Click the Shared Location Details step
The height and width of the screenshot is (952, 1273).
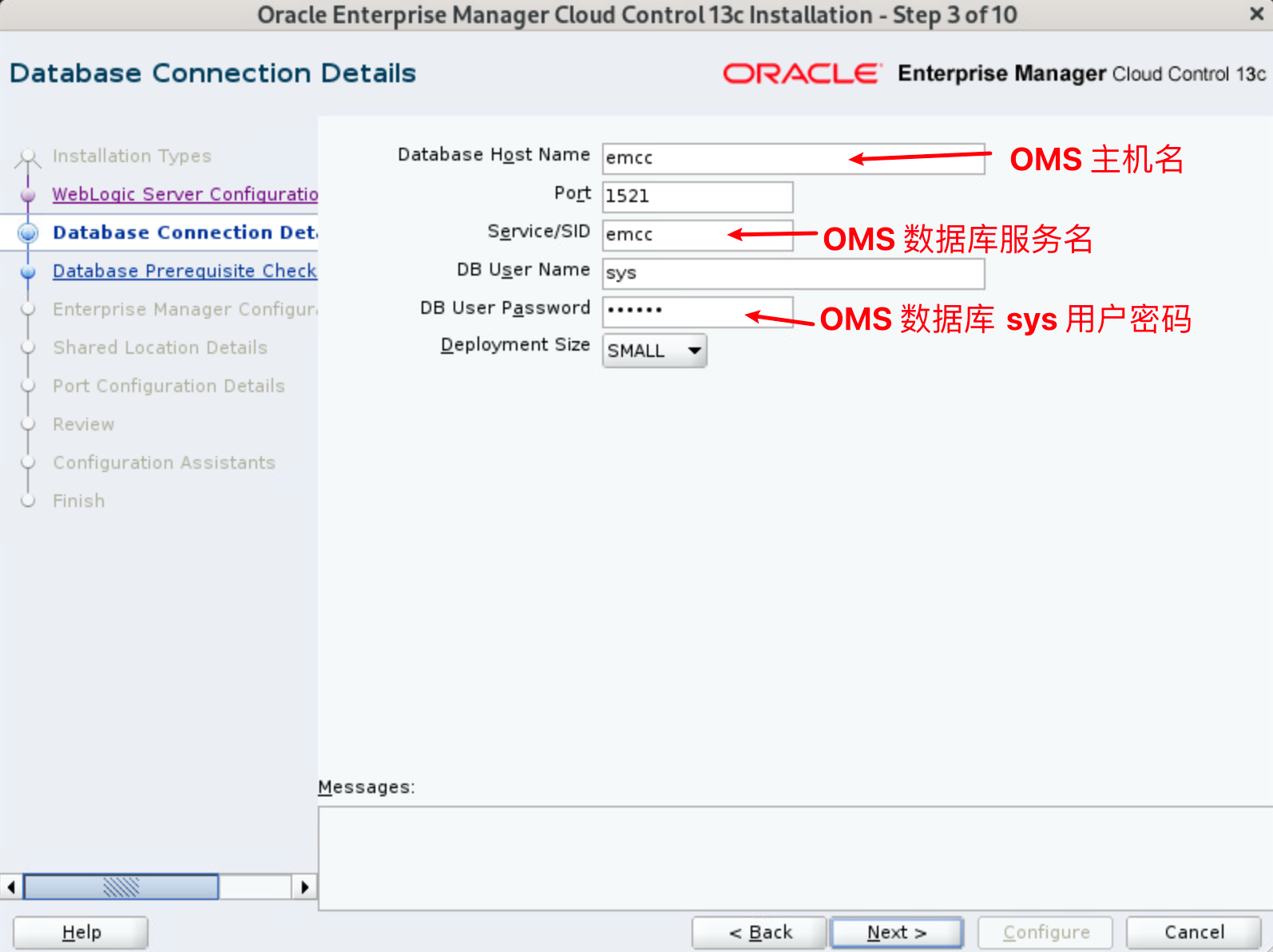160,347
